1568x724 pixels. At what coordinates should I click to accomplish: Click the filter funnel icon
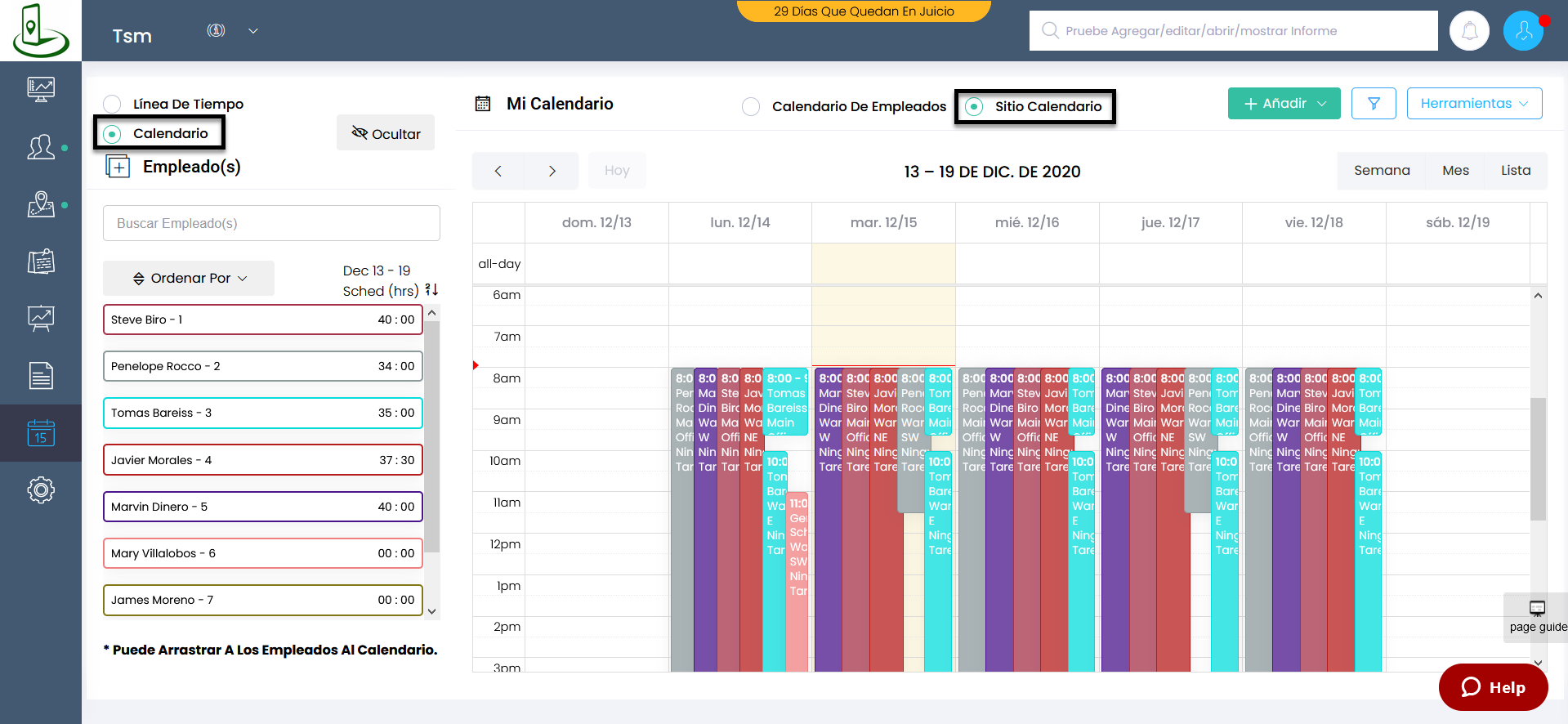(x=1374, y=104)
